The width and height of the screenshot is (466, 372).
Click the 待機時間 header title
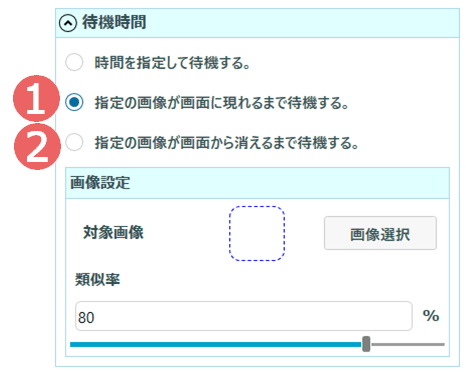114,23
